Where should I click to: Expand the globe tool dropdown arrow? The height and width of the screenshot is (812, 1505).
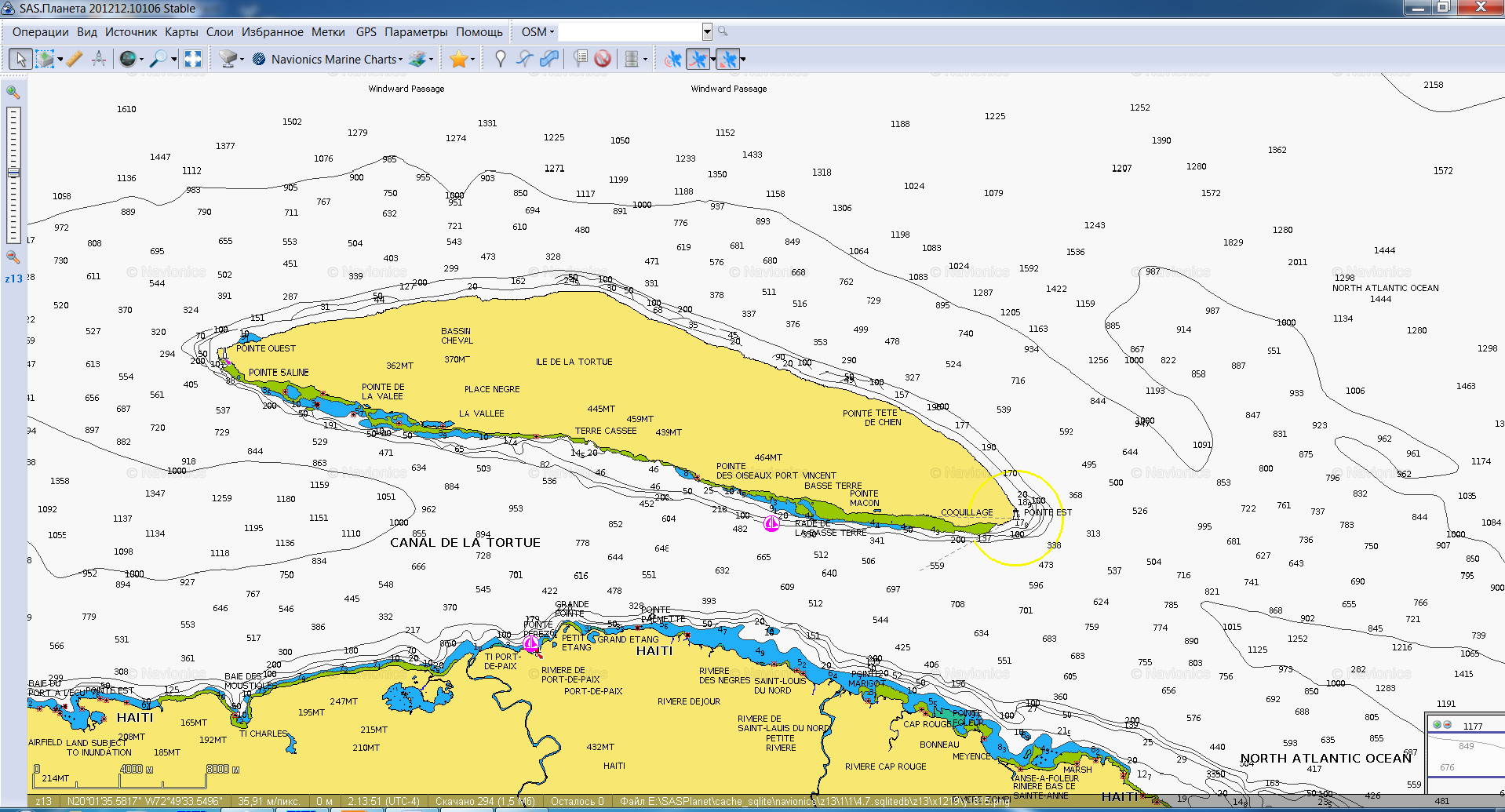point(141,59)
